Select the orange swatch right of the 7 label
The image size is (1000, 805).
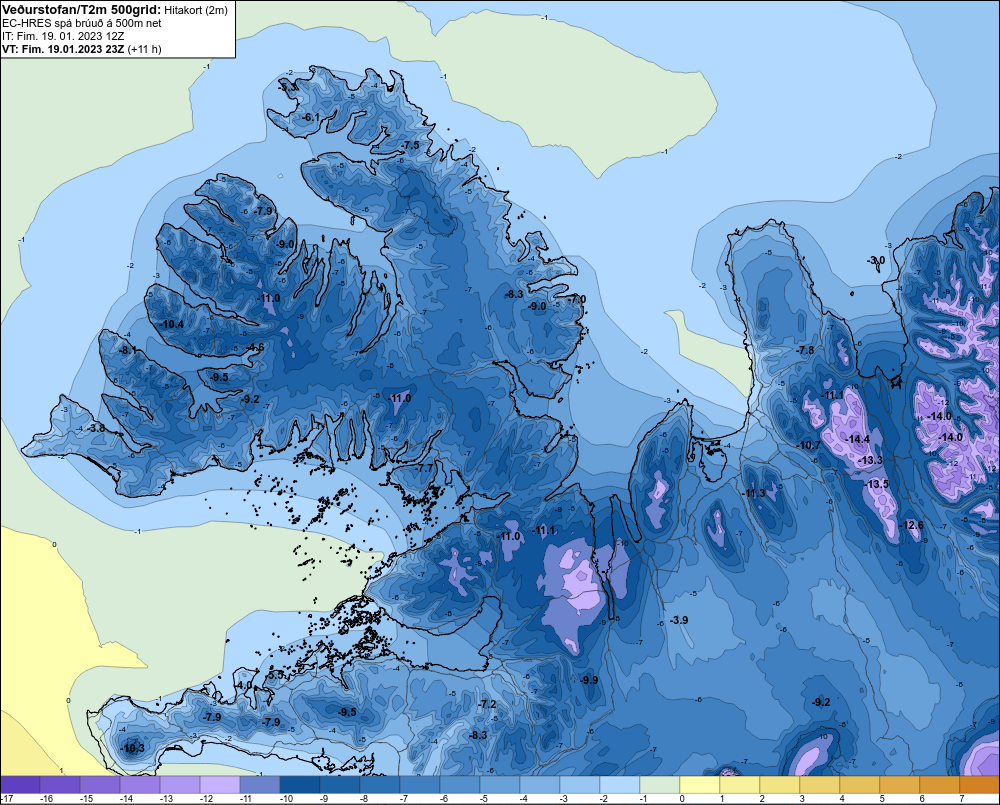tap(980, 785)
